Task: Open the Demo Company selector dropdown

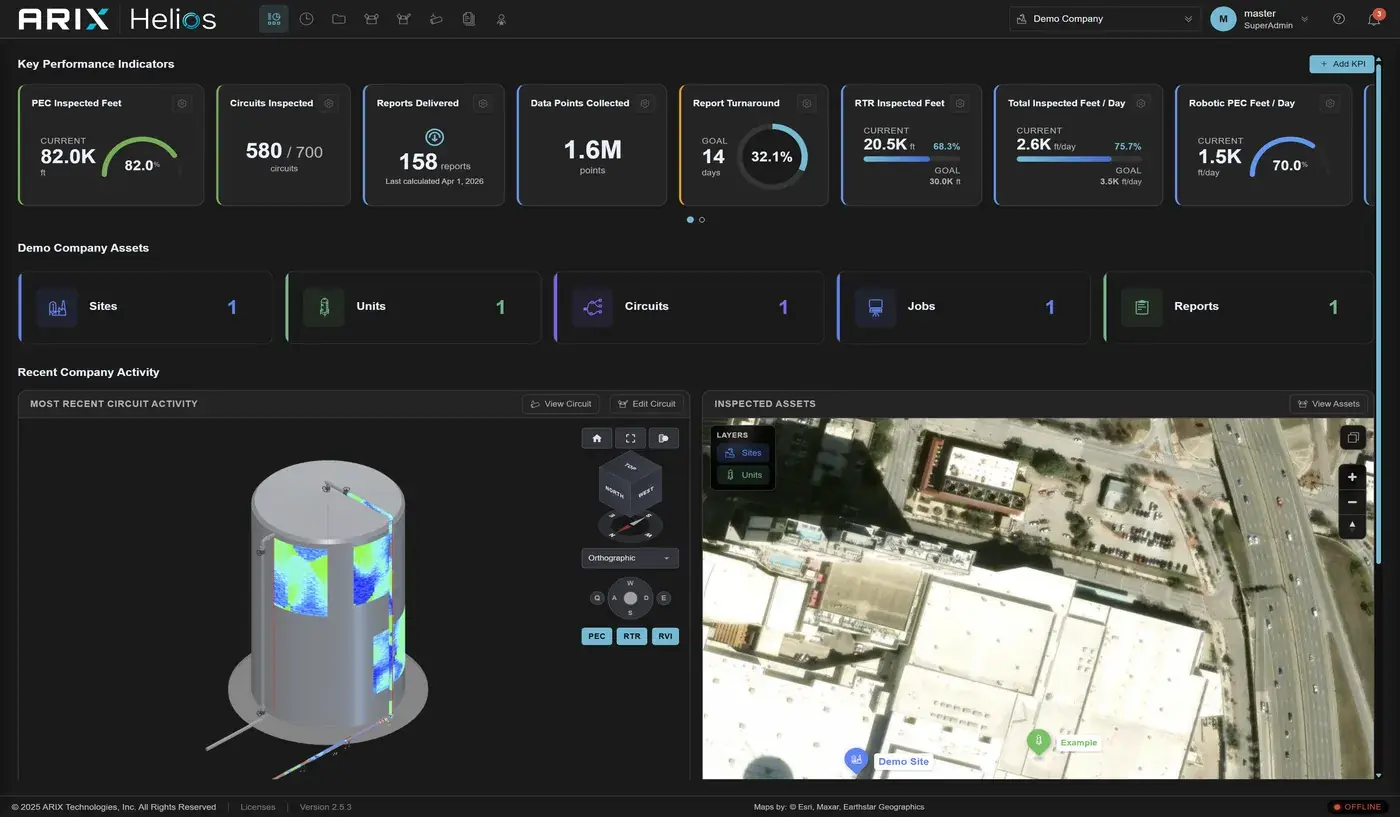Action: 1105,19
